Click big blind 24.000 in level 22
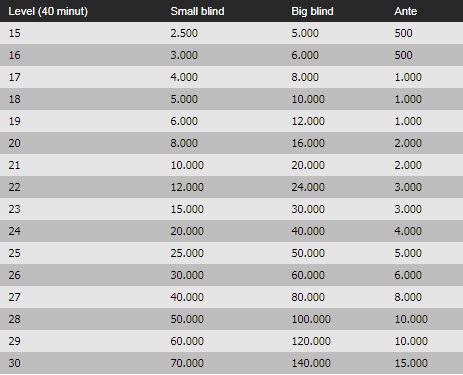 pyautogui.click(x=308, y=187)
